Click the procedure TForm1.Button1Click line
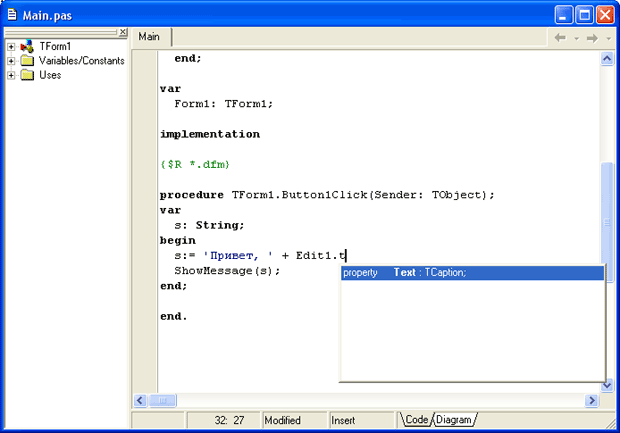 coord(327,195)
